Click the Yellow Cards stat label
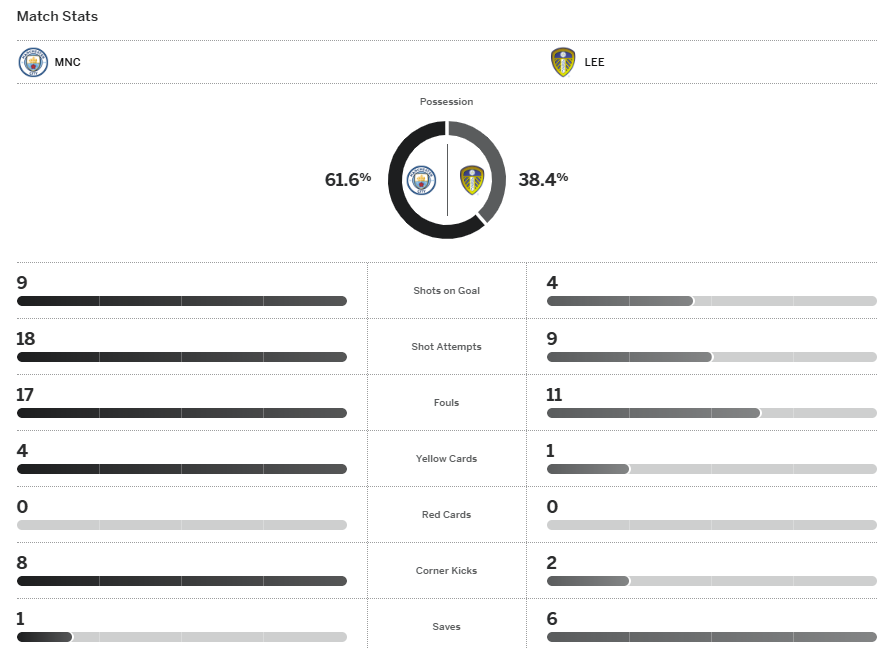Viewport: 882px width, 649px height. coord(446,459)
